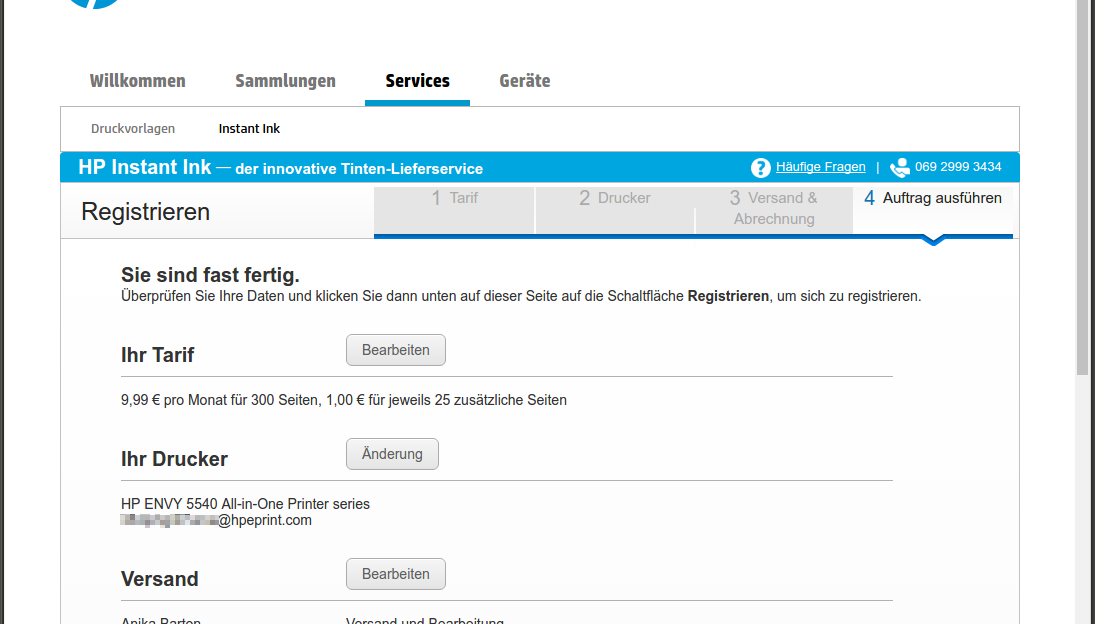Screen dimensions: 1095x624
Task: Open the Häufige Fragen link
Action: (821, 167)
